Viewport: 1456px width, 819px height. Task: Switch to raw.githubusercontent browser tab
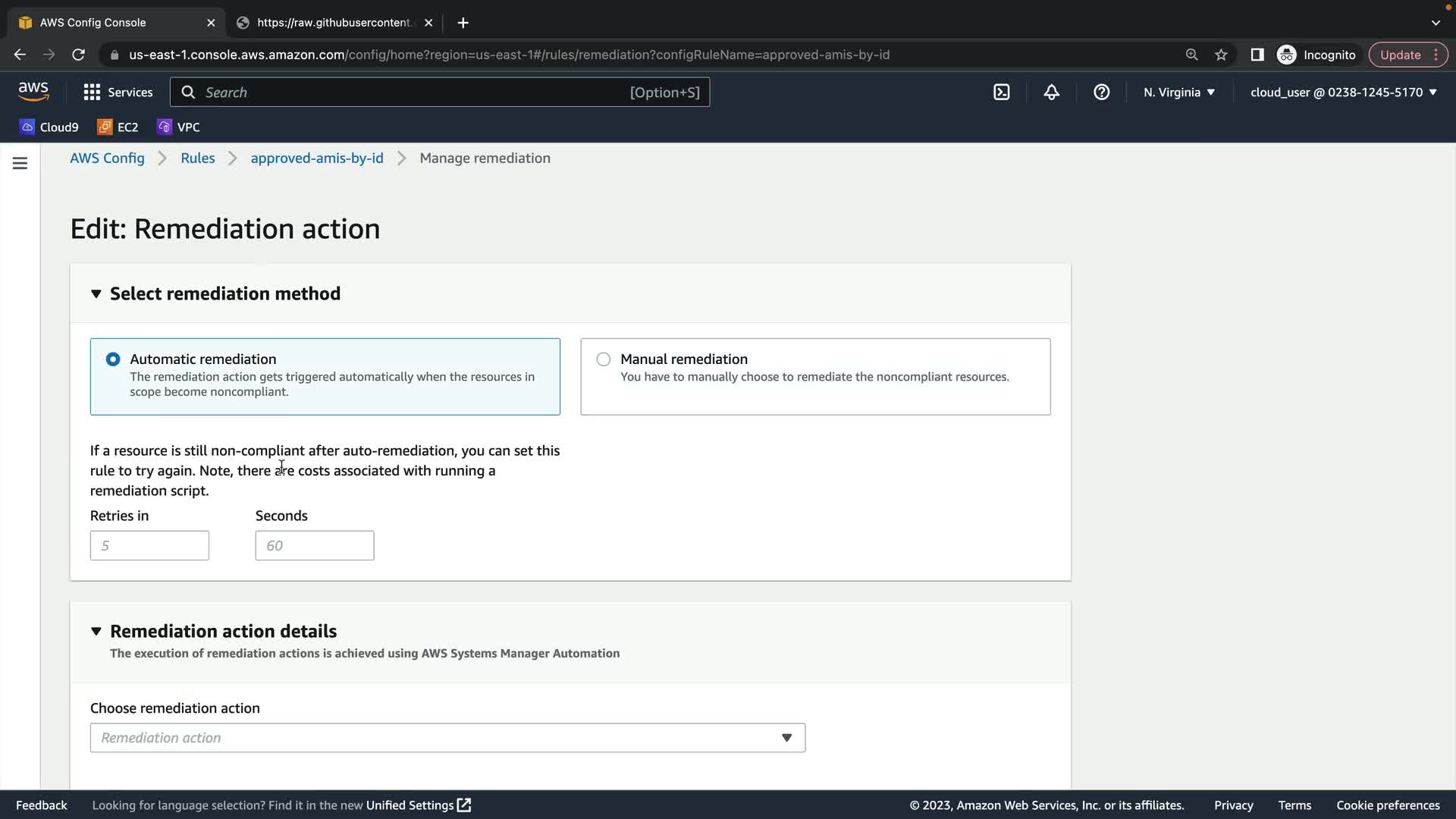click(334, 23)
